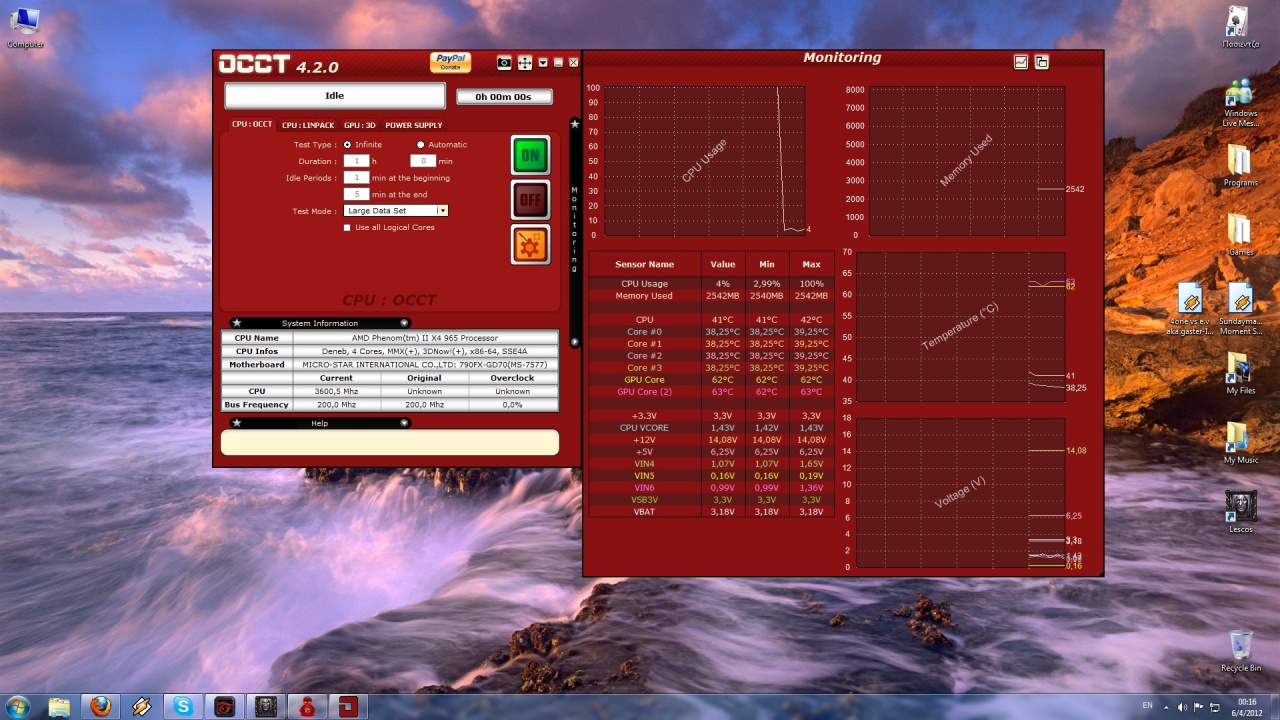The image size is (1280, 720).
Task: Open the Windows Start menu
Action: click(17, 707)
